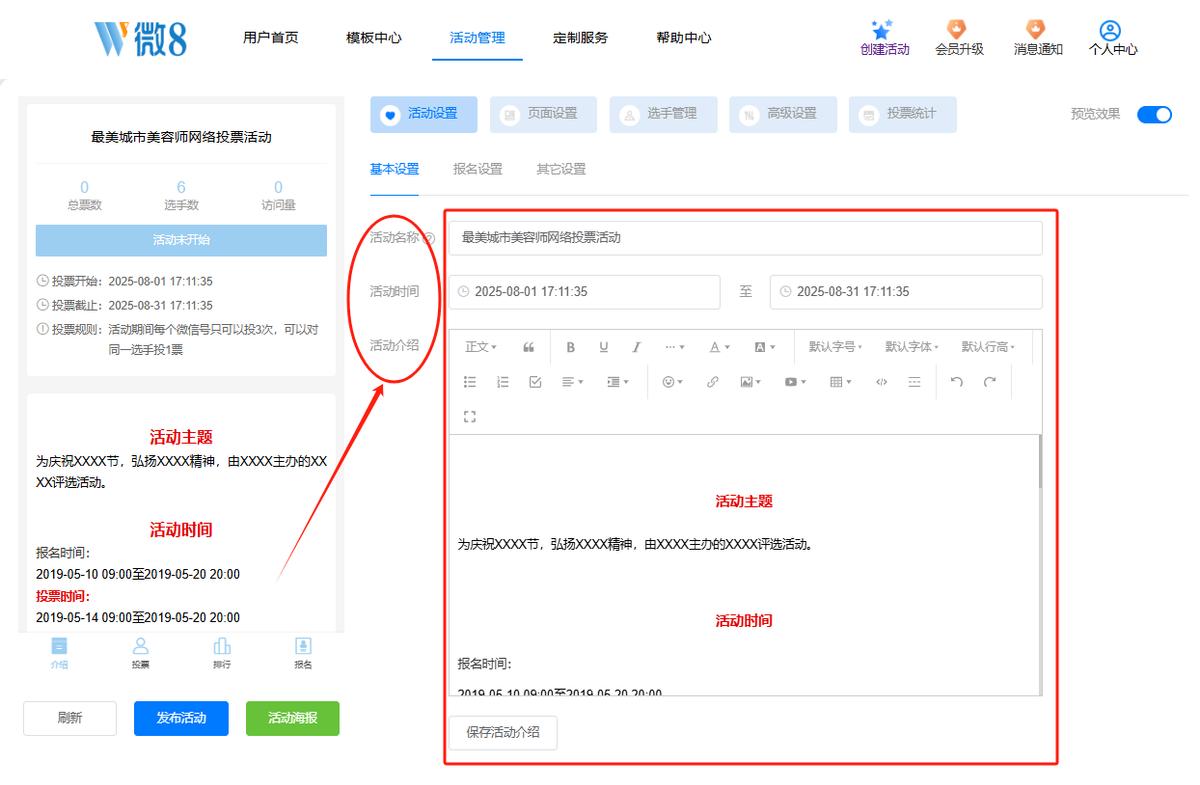1200x785 pixels.
Task: Redo the last editor change
Action: coord(990,382)
